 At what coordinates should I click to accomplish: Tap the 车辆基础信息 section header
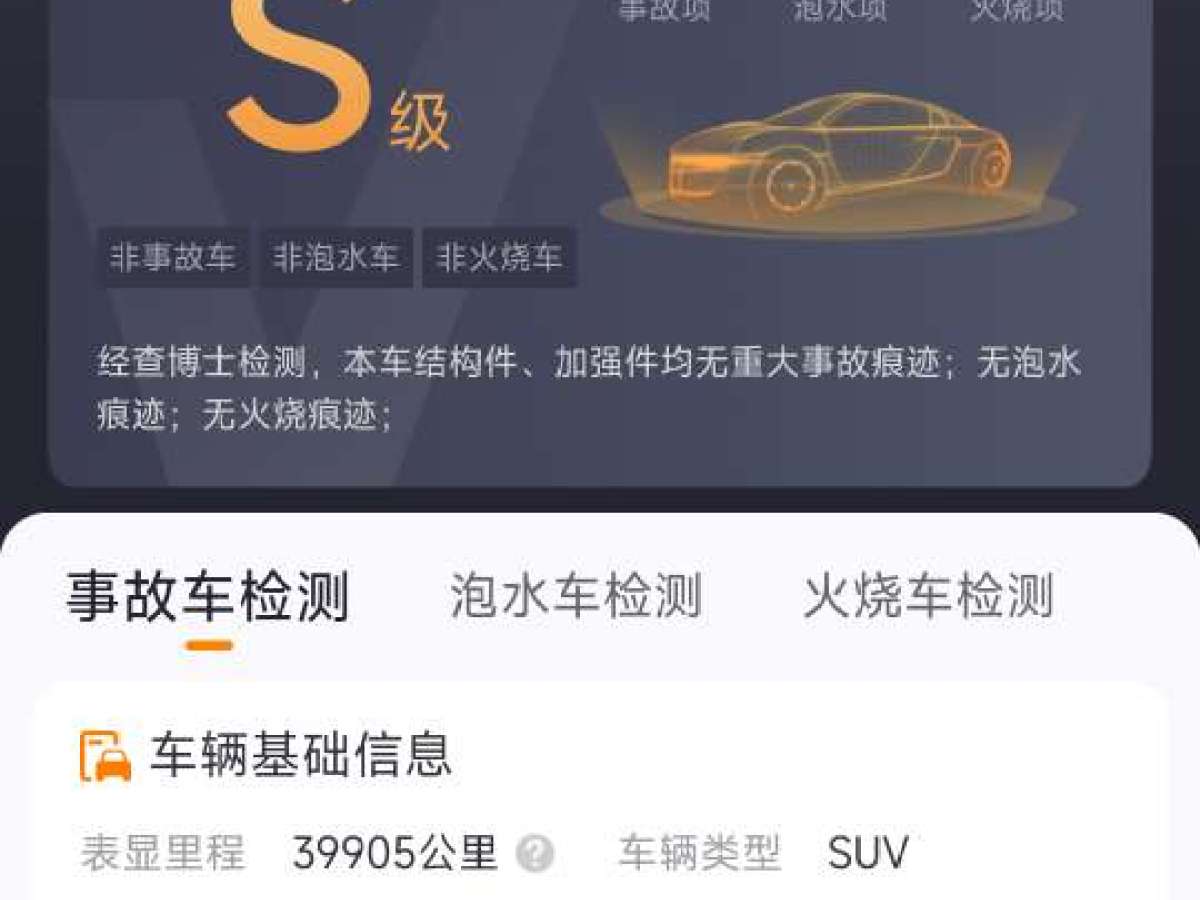[x=301, y=755]
